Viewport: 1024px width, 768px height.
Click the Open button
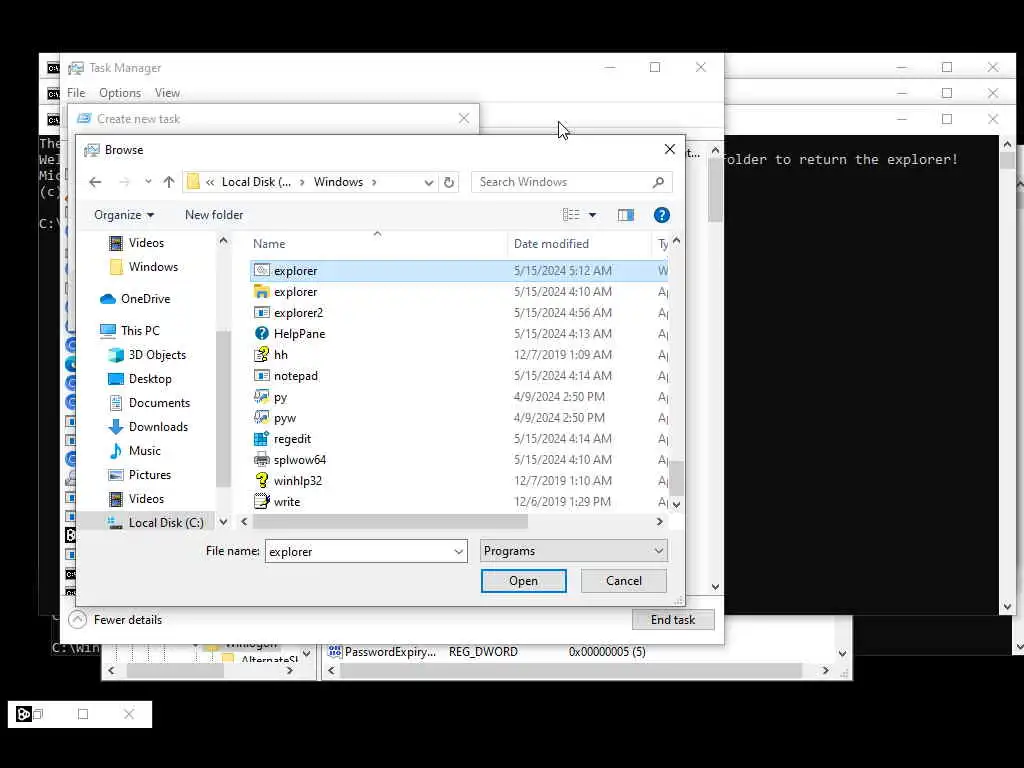click(524, 581)
